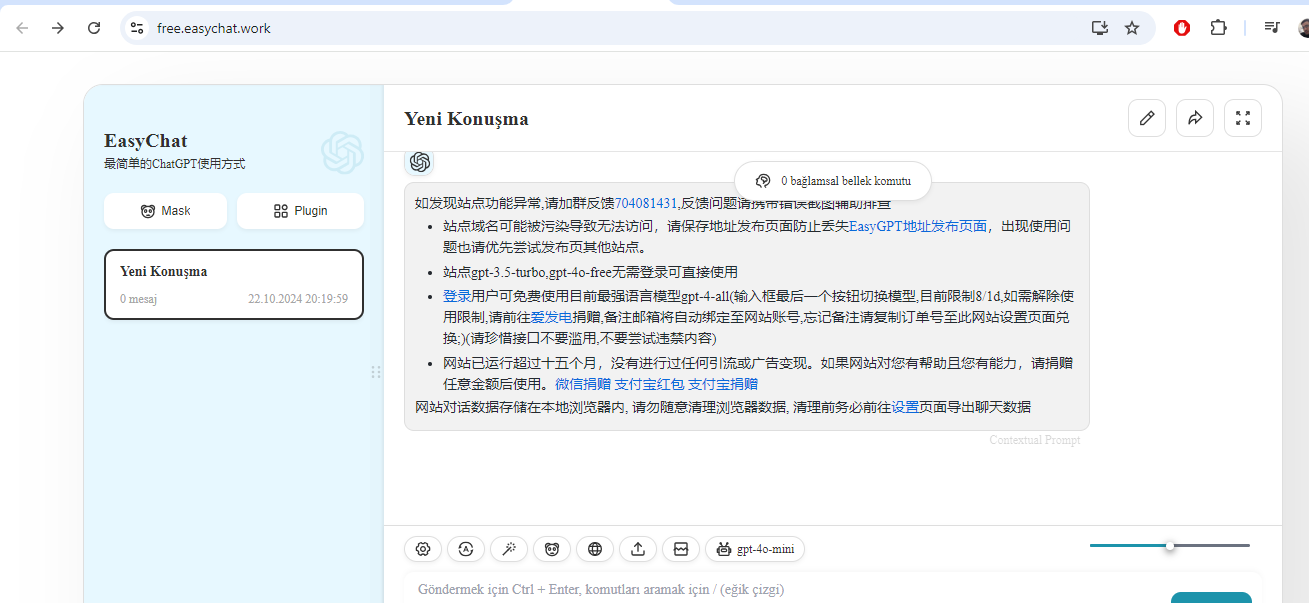
Task: Open the 爱发电 donation link
Action: coord(551,316)
